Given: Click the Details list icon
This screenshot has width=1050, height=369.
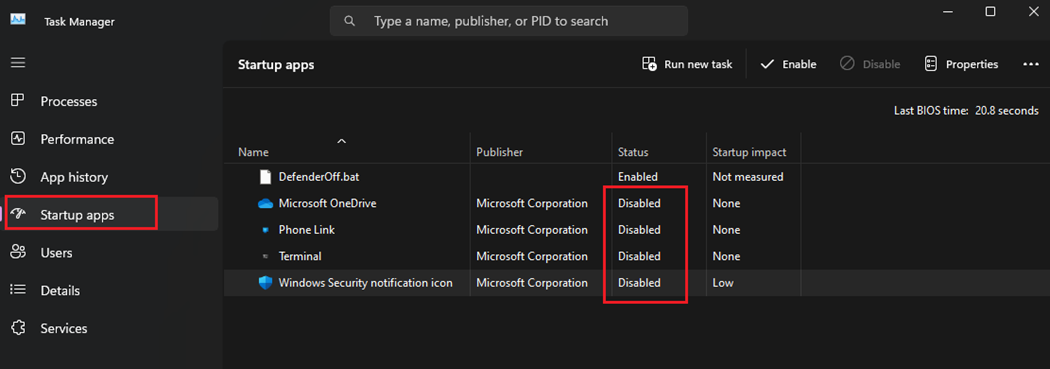Looking at the screenshot, I should (x=18, y=290).
